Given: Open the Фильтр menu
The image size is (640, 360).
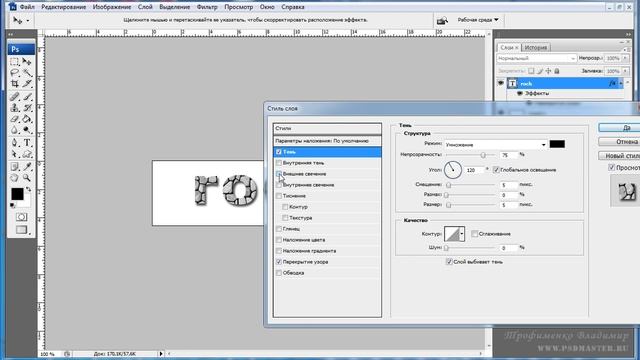Looking at the screenshot, I should (207, 7).
